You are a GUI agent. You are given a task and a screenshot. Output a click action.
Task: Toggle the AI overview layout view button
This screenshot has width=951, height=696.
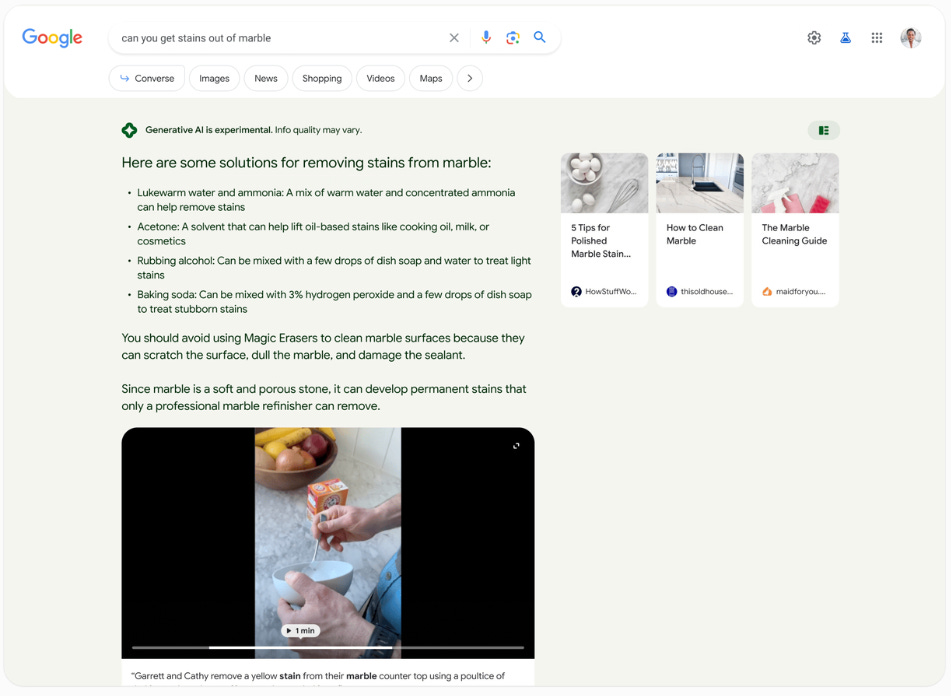pos(823,130)
